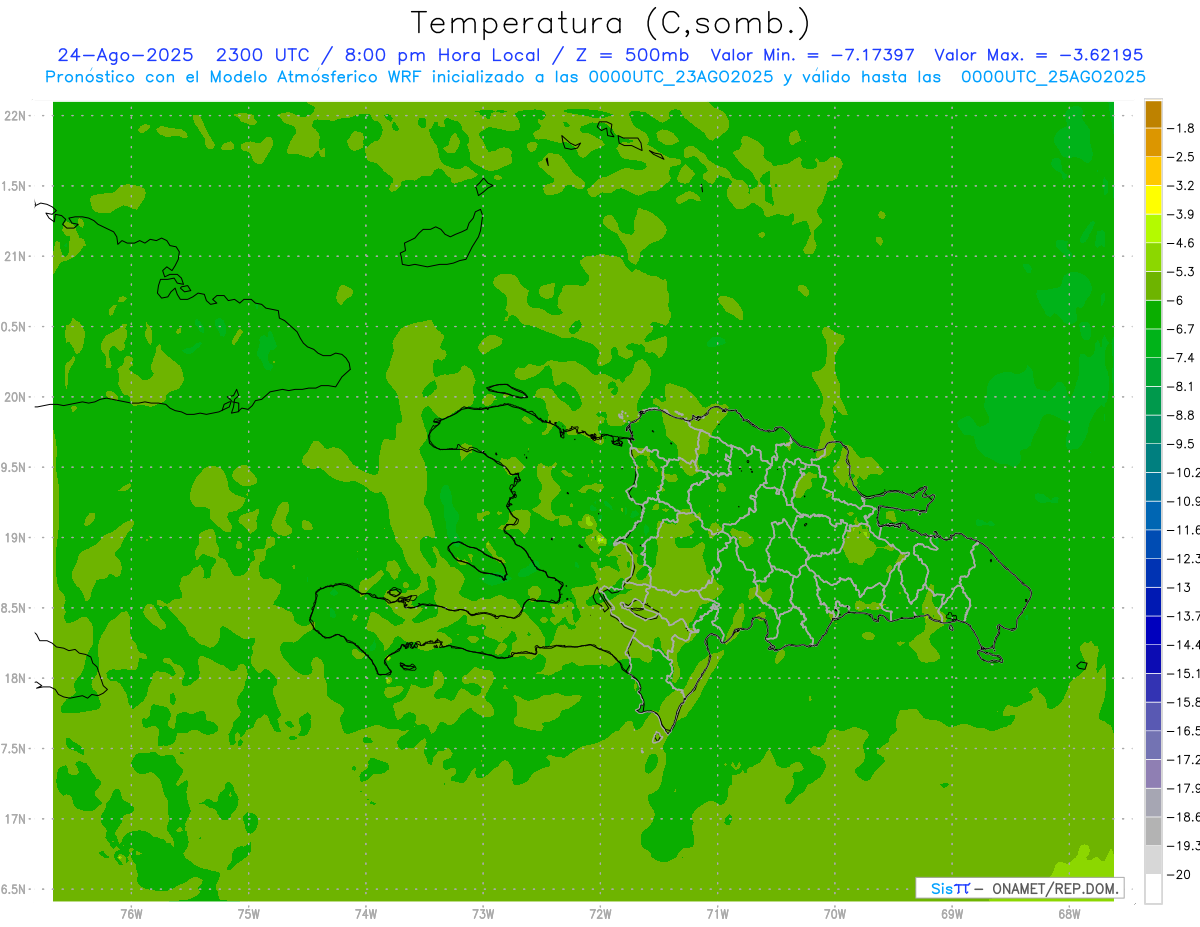Image resolution: width=1200 pixels, height=927 pixels.
Task: Click the -6 colorbar value
Action: (1176, 301)
